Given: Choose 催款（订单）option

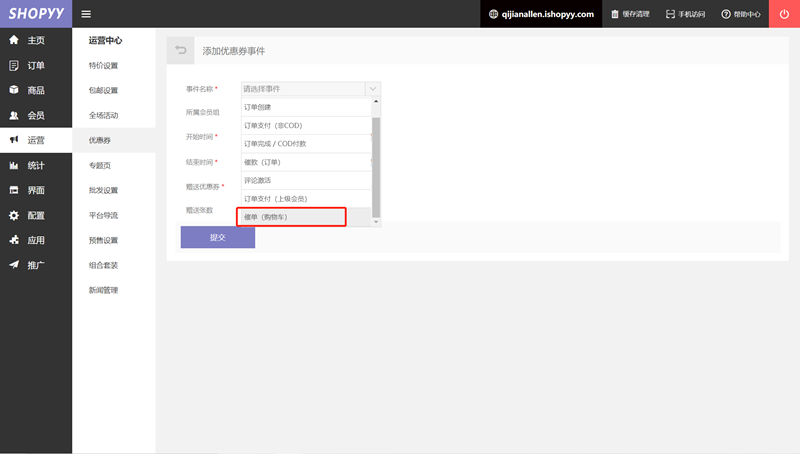Looking at the screenshot, I should coord(306,162).
